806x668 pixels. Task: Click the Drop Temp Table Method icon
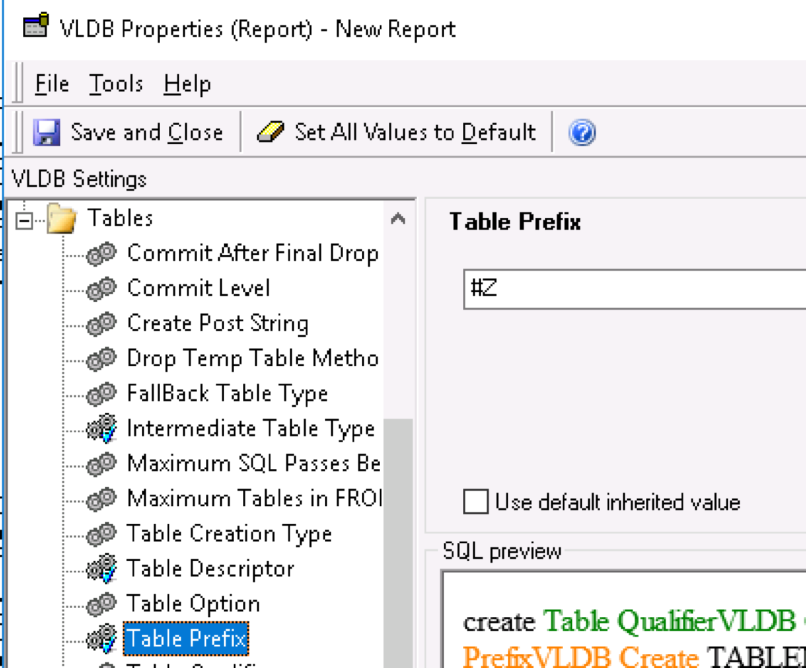pos(102,358)
